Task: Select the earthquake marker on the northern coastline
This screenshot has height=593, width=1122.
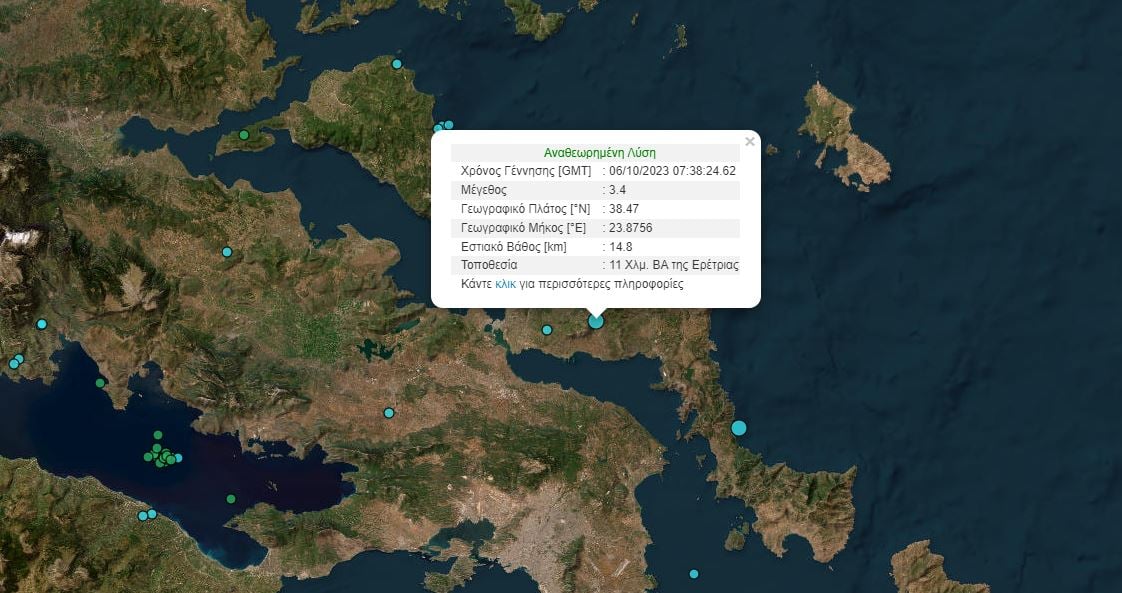Action: pos(397,62)
